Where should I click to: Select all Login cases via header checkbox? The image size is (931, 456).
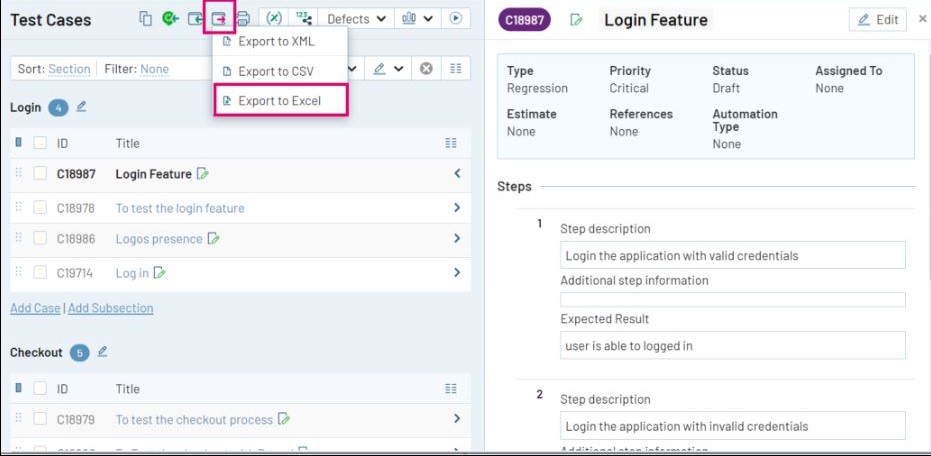click(x=40, y=143)
